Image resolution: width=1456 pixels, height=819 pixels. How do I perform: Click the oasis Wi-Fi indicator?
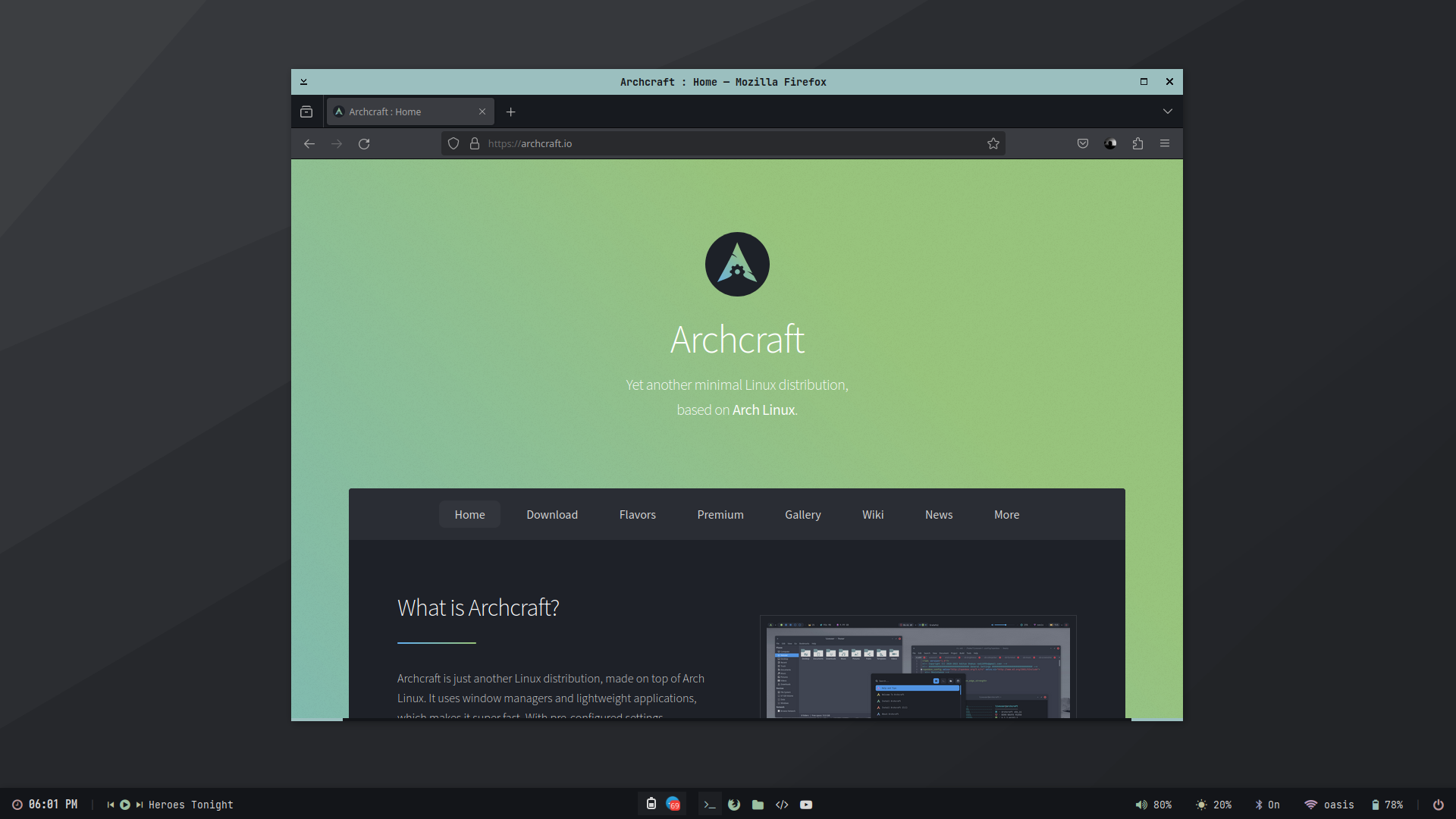pyautogui.click(x=1329, y=805)
